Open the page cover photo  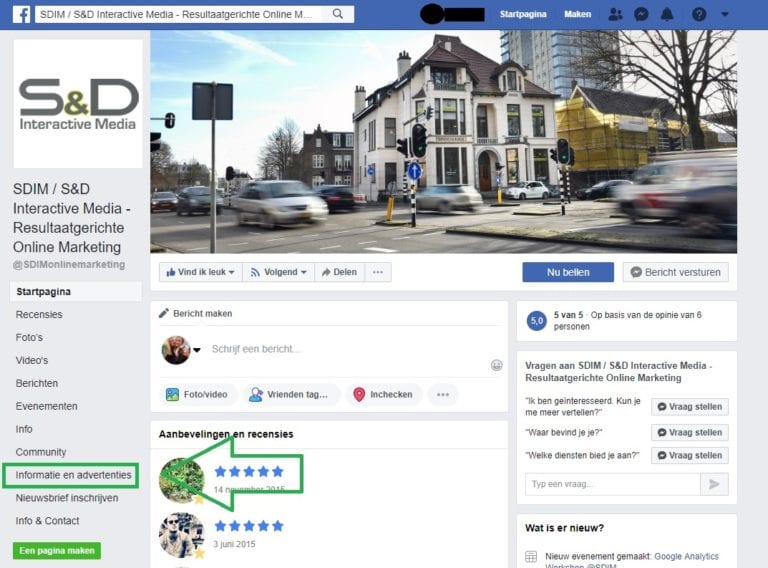(443, 142)
